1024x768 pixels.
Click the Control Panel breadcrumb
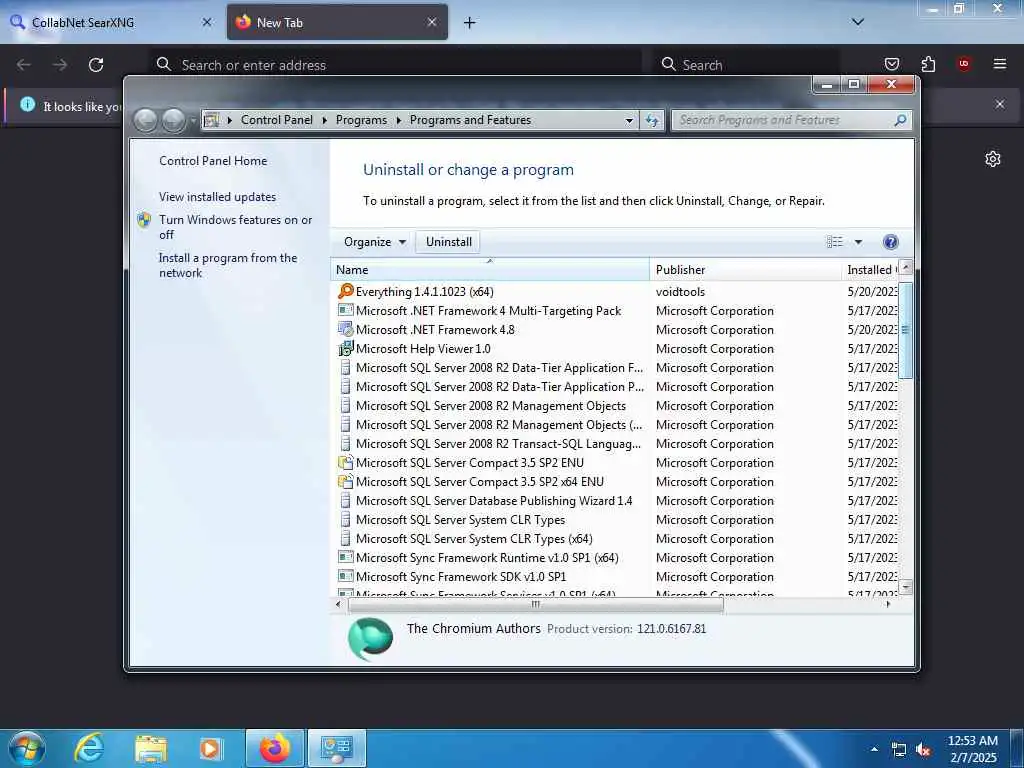(x=276, y=120)
